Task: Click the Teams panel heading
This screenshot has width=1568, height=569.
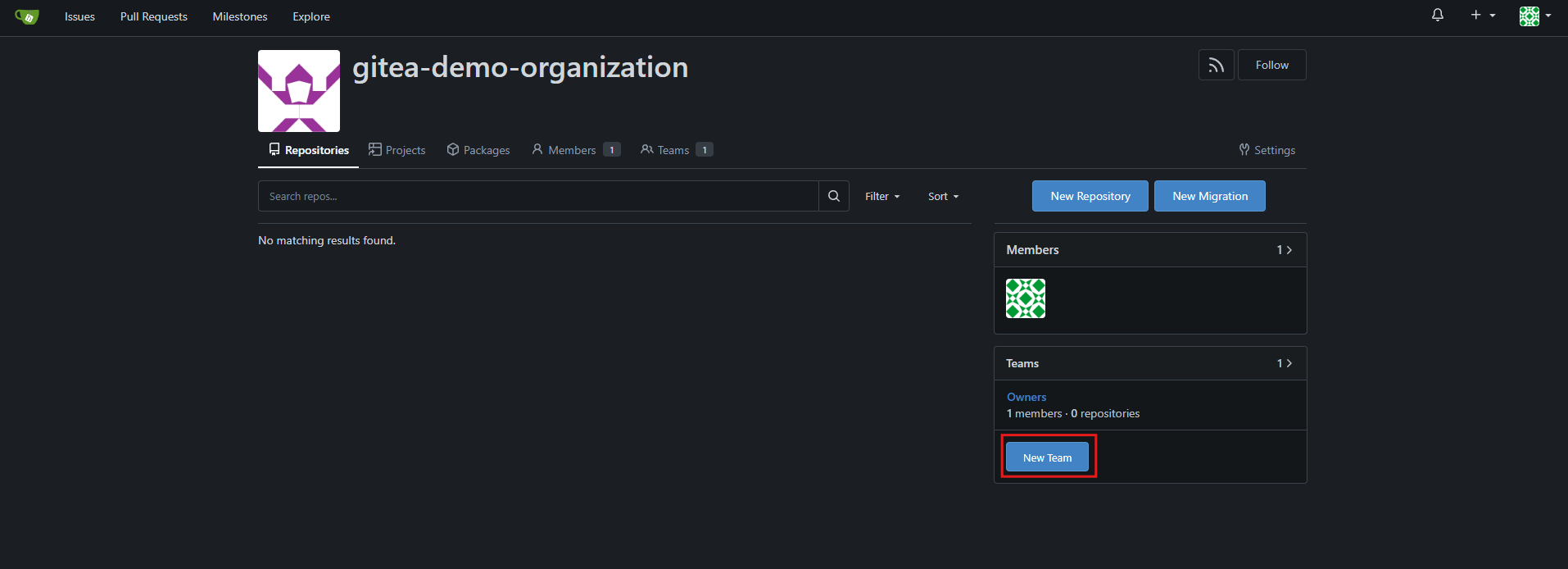Action: [x=1022, y=363]
